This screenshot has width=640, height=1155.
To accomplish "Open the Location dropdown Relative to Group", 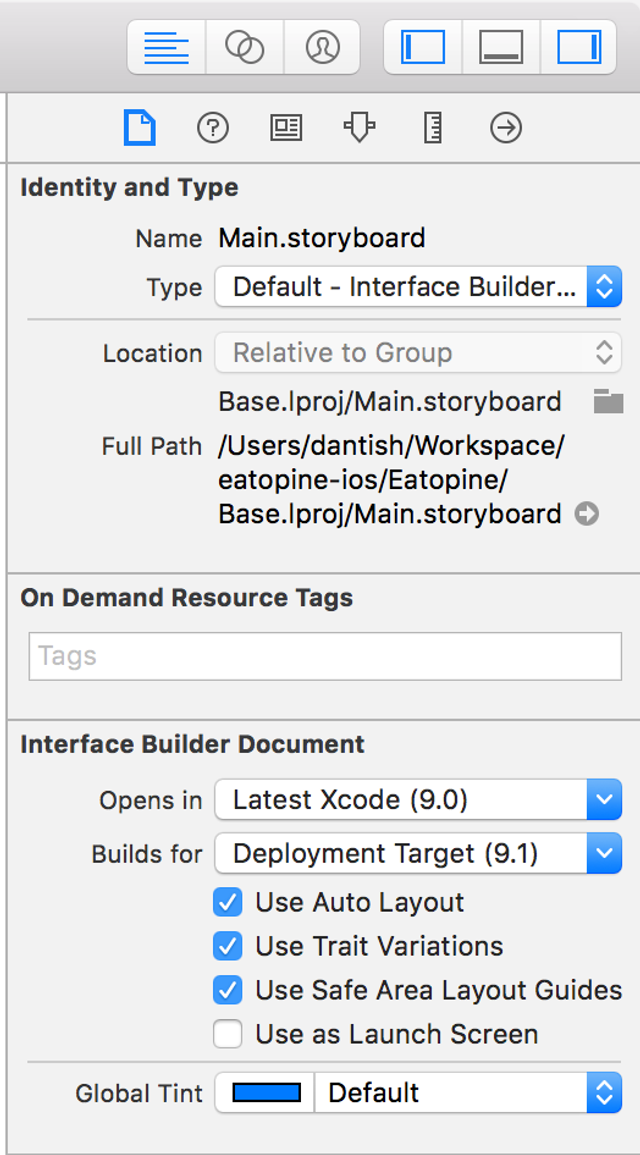I will pyautogui.click(x=418, y=353).
